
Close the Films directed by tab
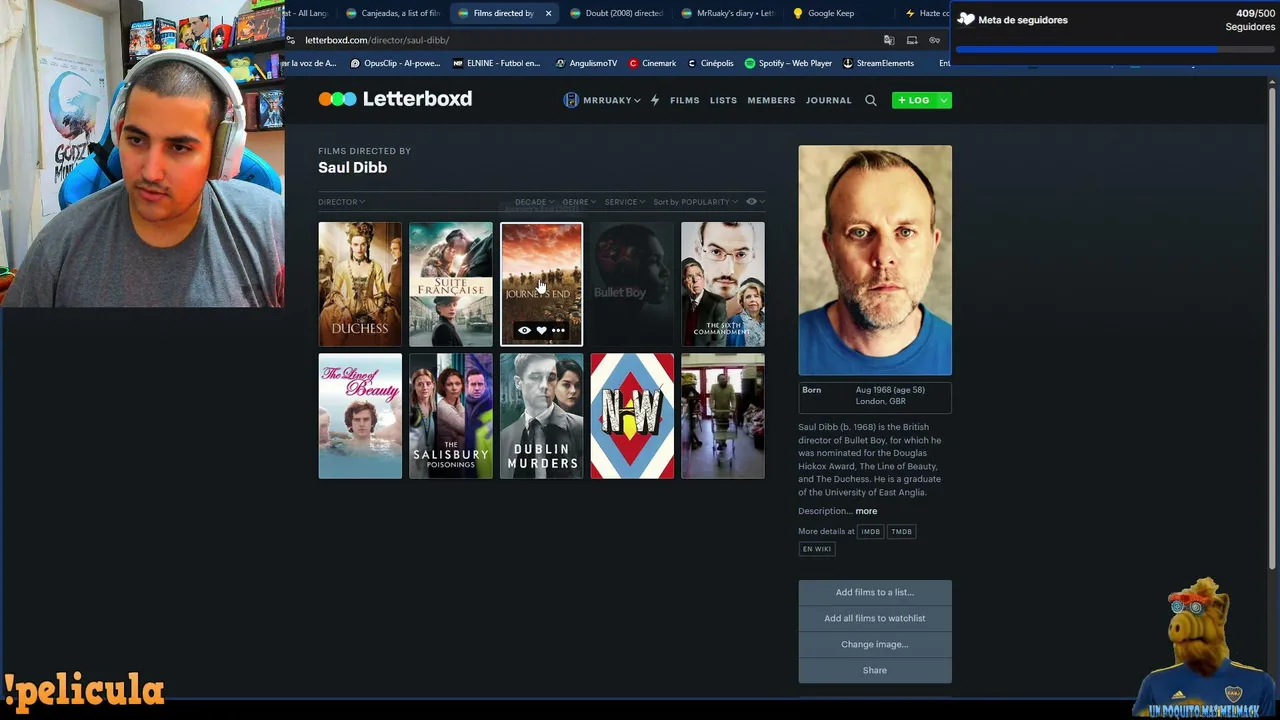tap(548, 13)
